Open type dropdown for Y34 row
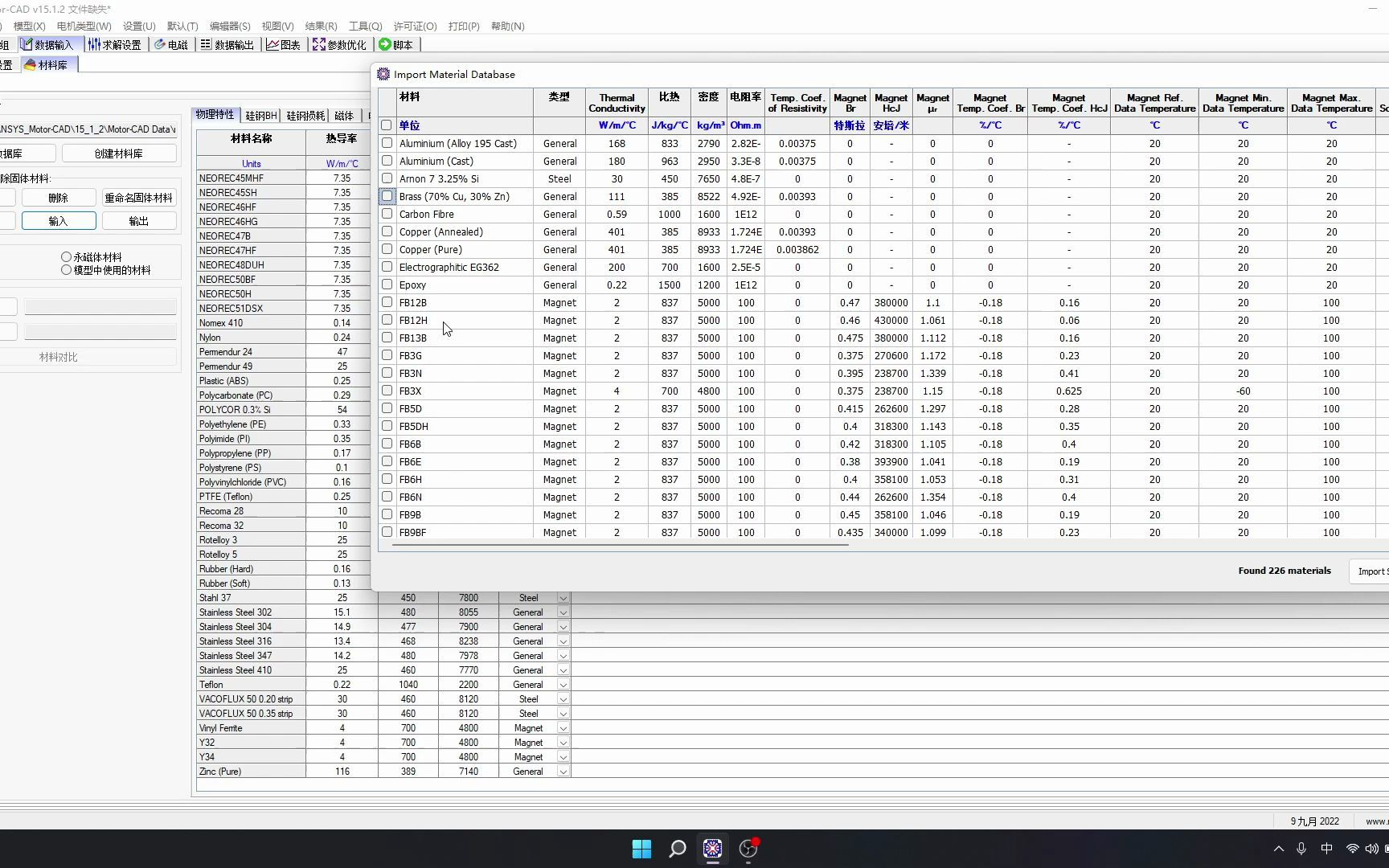The height and width of the screenshot is (868, 1389). click(563, 757)
